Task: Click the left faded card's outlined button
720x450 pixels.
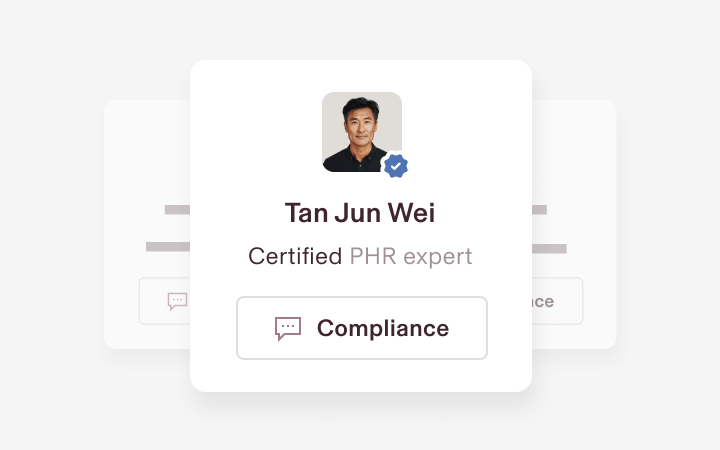Action: [x=164, y=301]
